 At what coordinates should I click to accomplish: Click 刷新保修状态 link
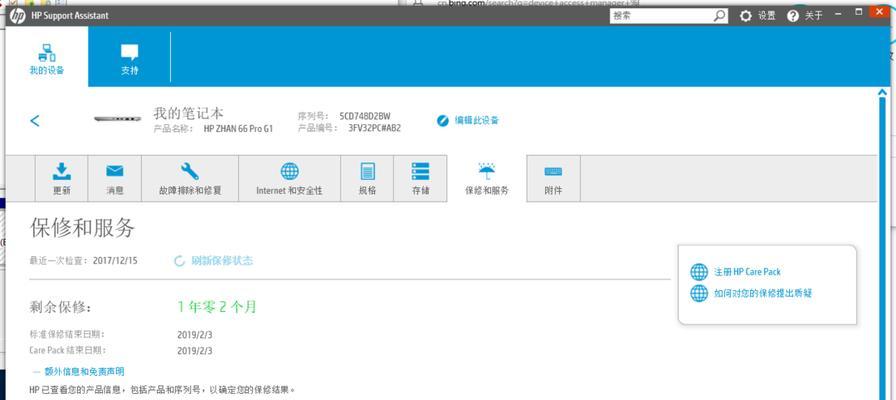point(222,261)
